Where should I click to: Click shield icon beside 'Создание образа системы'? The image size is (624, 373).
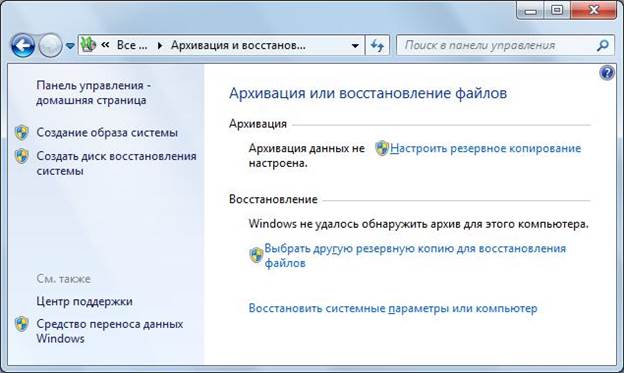tap(22, 133)
